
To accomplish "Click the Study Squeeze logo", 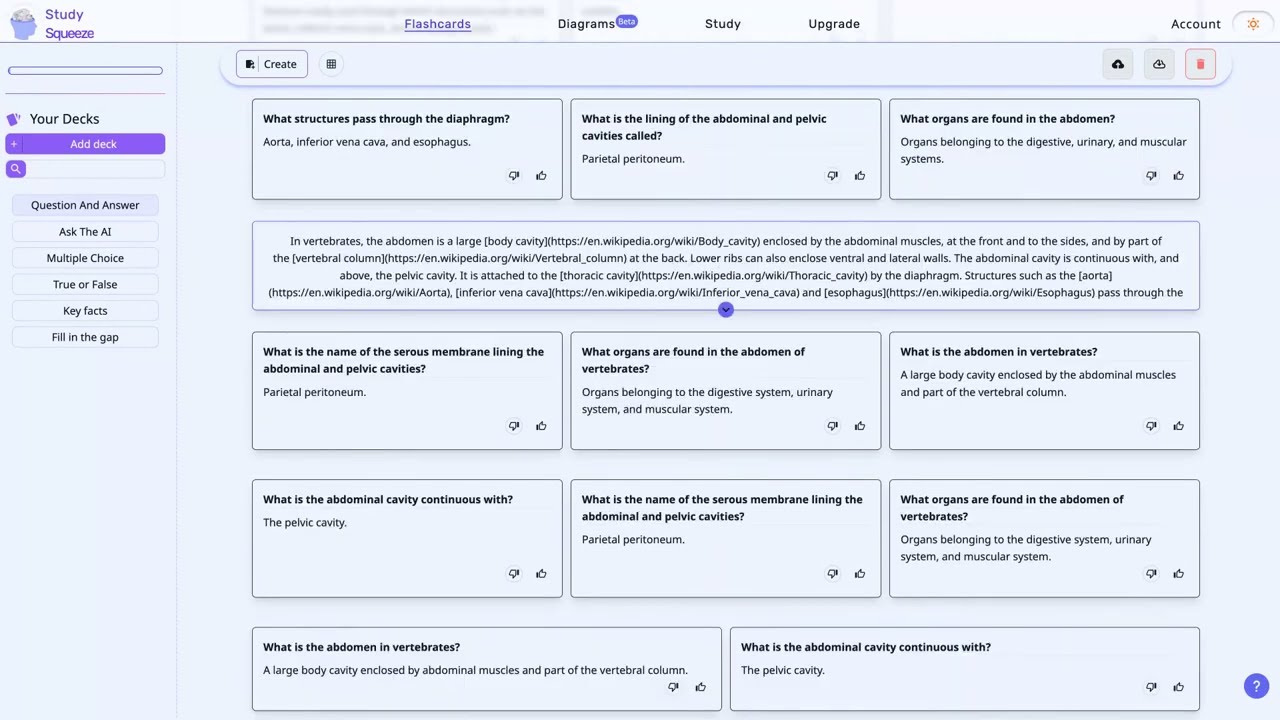I will [x=52, y=23].
